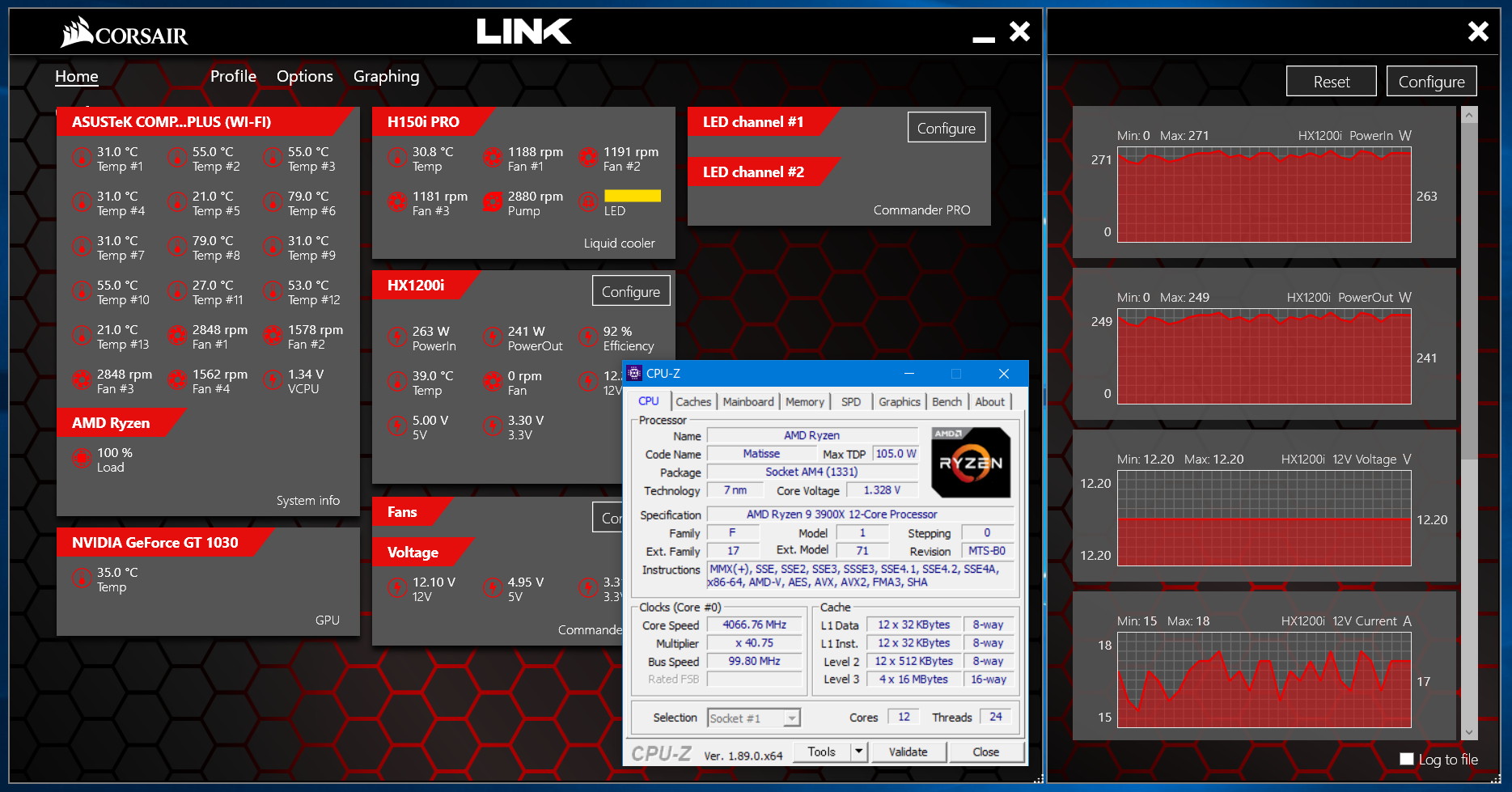
Task: Open the Mainboard tab in CPU-Z
Action: tap(748, 401)
